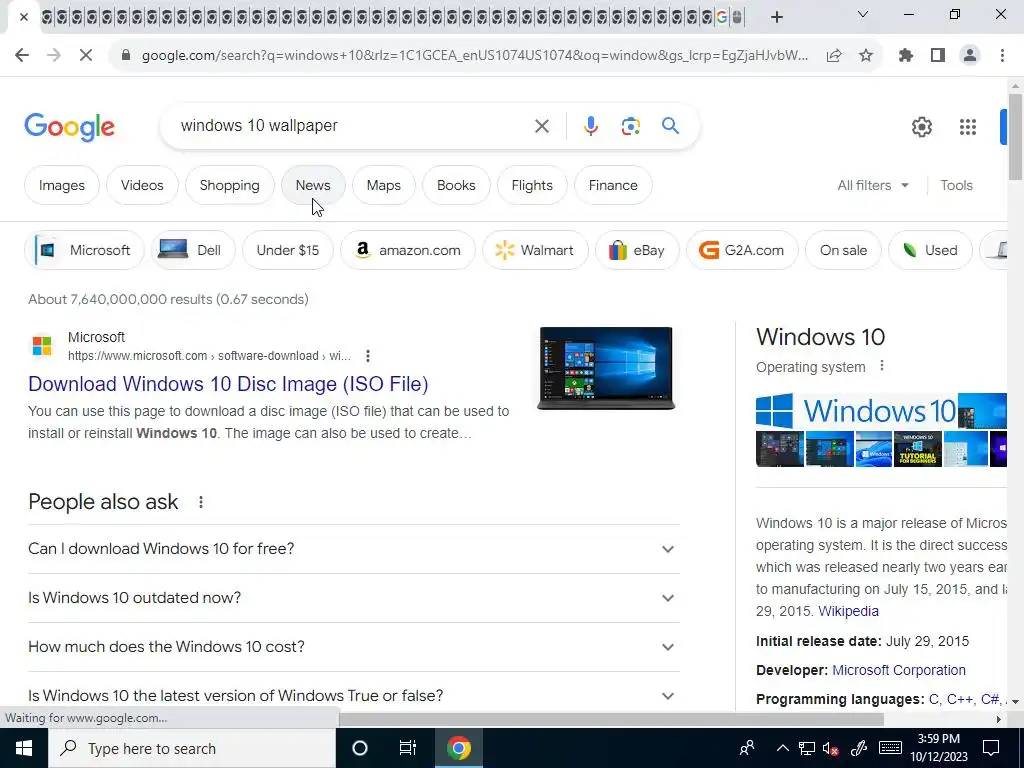Open the All filters dropdown

(873, 185)
